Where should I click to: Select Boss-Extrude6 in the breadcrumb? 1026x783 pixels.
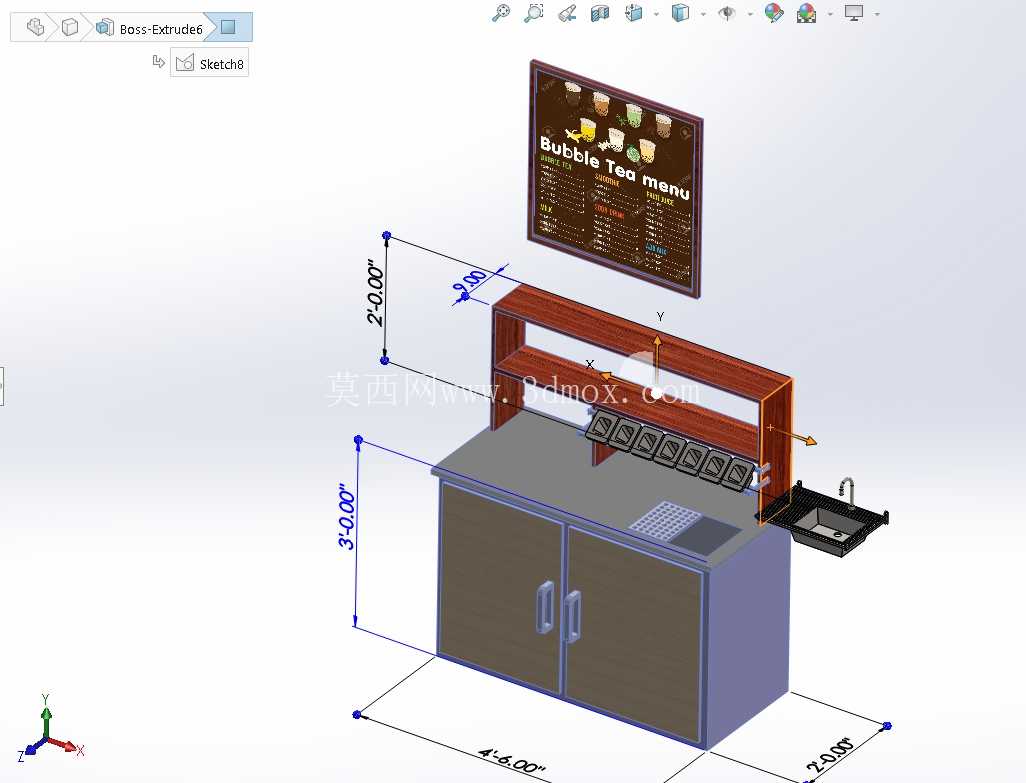150,28
